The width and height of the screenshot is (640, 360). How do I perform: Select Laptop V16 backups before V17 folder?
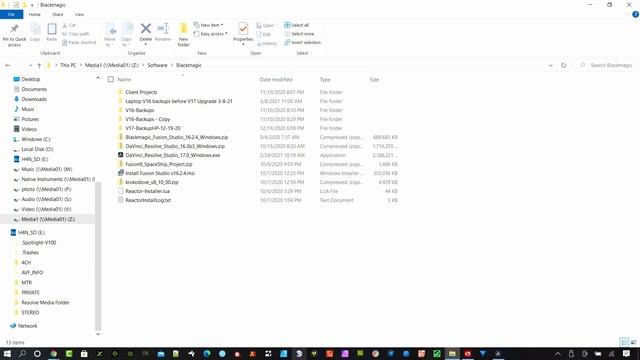(179, 101)
